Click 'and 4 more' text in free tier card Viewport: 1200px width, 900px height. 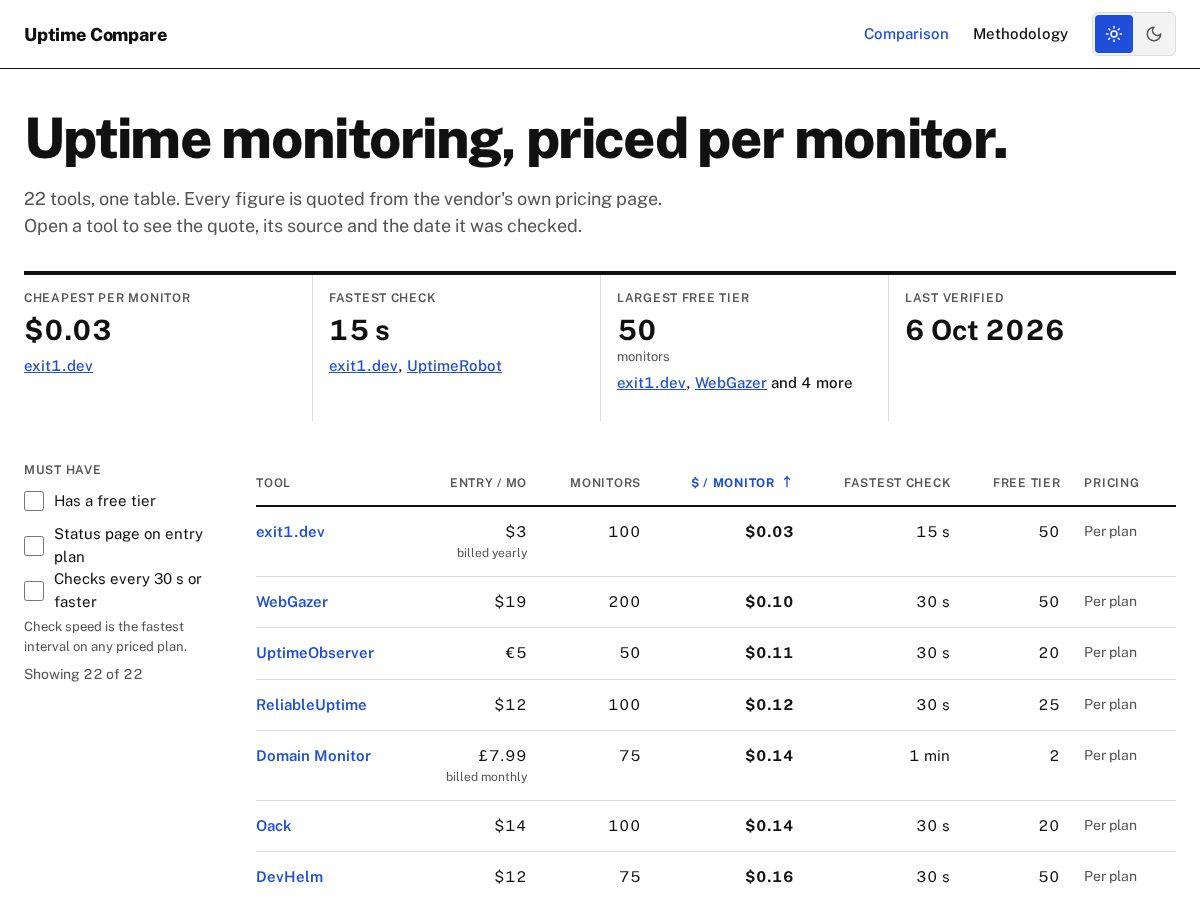812,383
